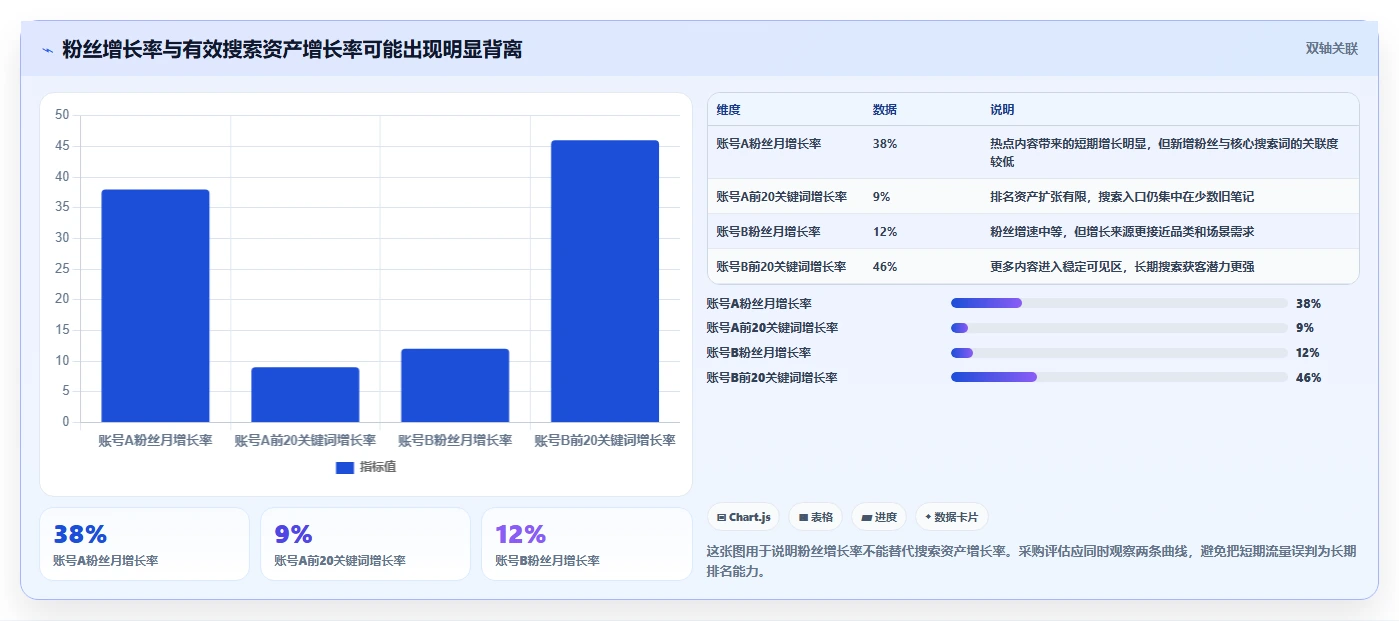Click the 账号B前20关键词增长率 progress bar

click(x=1119, y=377)
